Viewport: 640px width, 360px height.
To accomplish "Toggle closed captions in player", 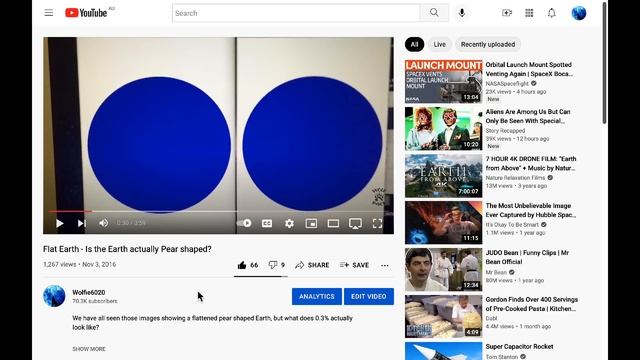I will click(x=267, y=223).
